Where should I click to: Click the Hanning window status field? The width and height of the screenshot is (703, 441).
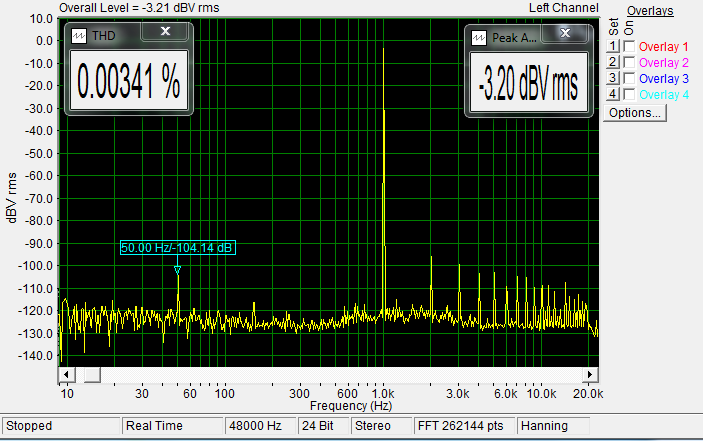[553, 426]
